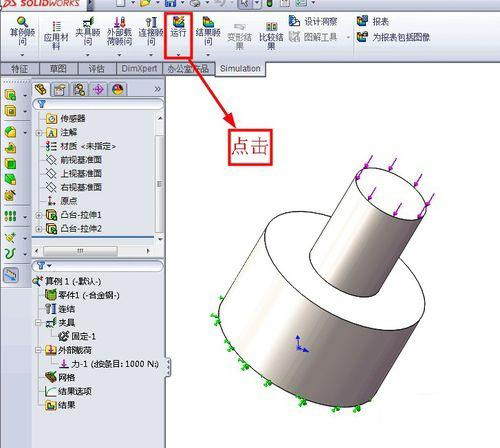The height and width of the screenshot is (448, 500).
Task: Open the dropdown arrow under 算例顾问
Action: 22,55
